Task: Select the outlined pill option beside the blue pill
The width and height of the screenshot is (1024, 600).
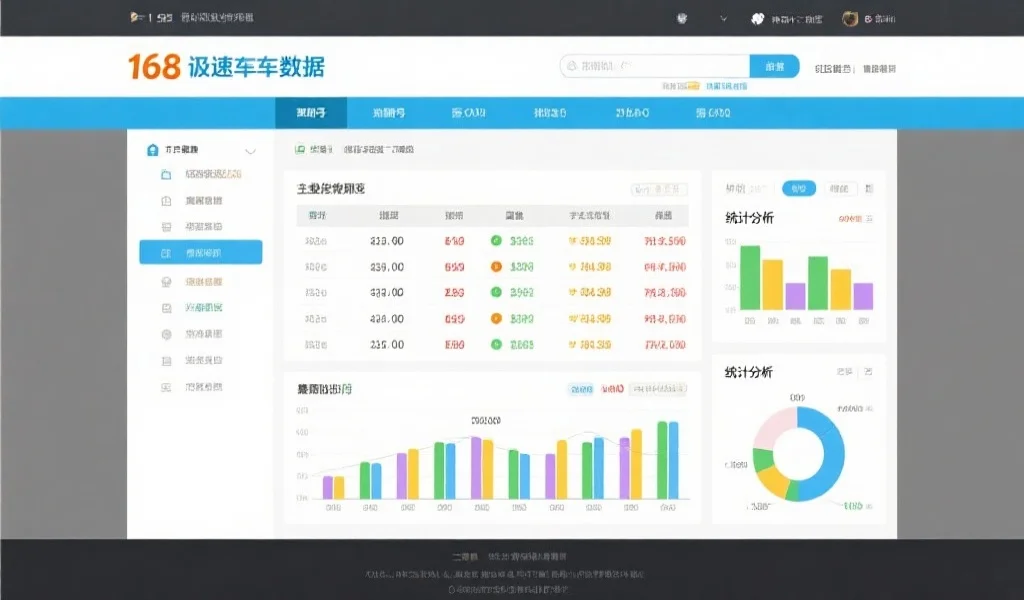Action: coord(841,188)
